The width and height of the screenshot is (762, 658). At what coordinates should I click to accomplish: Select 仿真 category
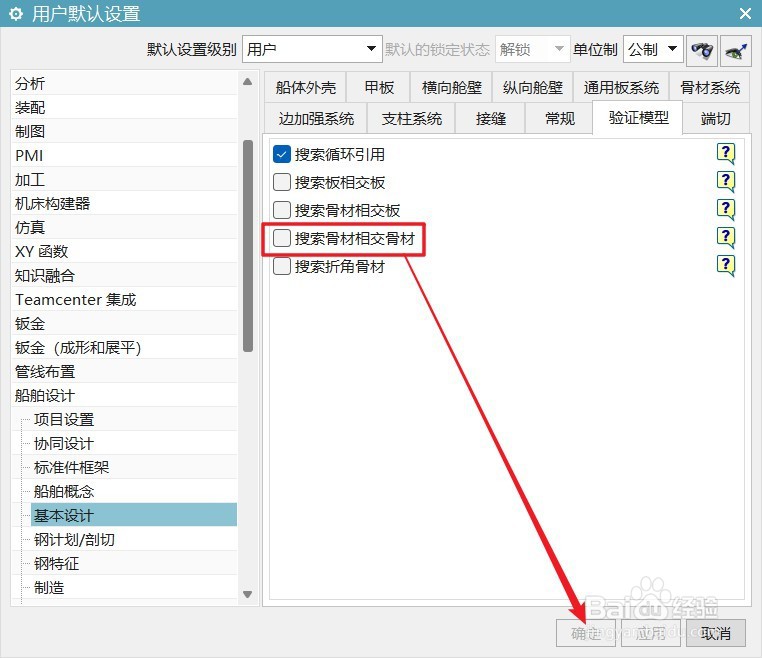(x=124, y=227)
